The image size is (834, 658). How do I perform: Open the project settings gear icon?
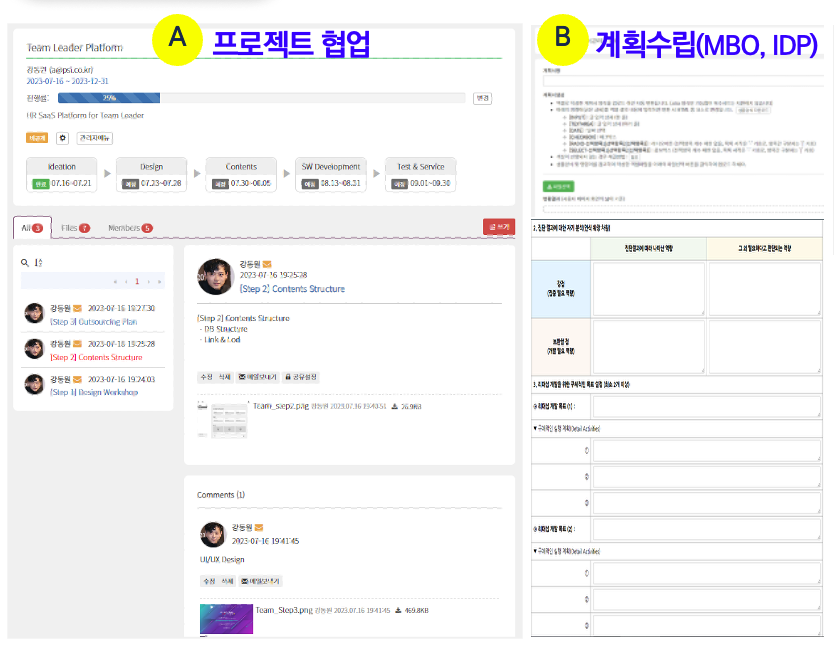[x=61, y=138]
